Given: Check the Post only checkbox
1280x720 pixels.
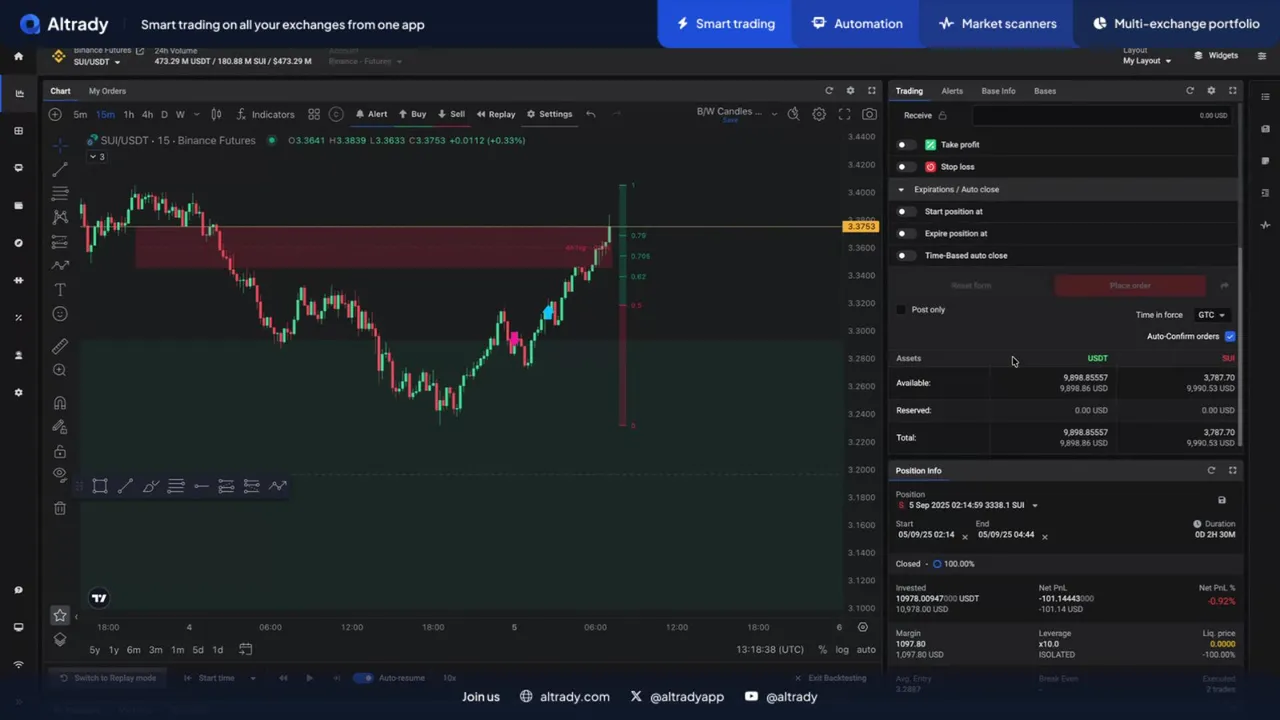Looking at the screenshot, I should (901, 310).
